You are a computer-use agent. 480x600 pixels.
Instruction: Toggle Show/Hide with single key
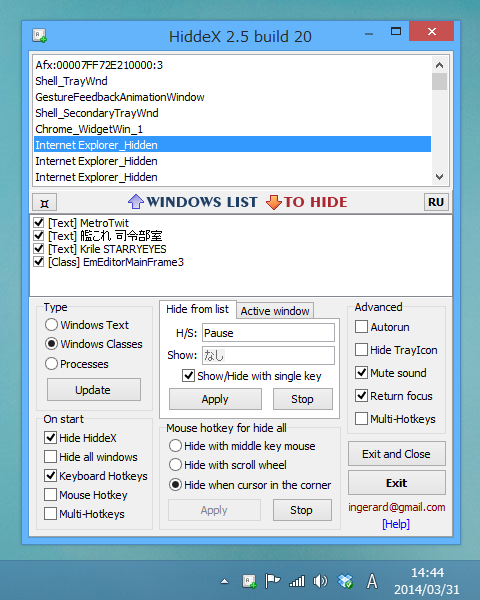click(x=252, y=376)
